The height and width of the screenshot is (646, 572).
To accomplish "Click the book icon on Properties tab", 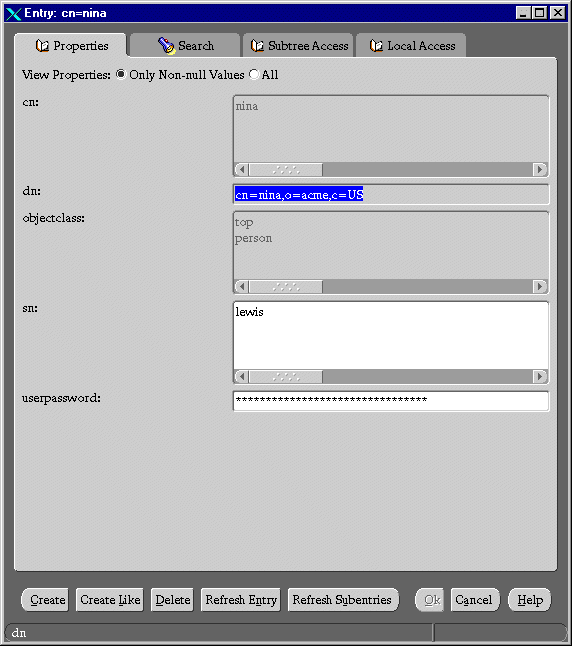I will (42, 46).
